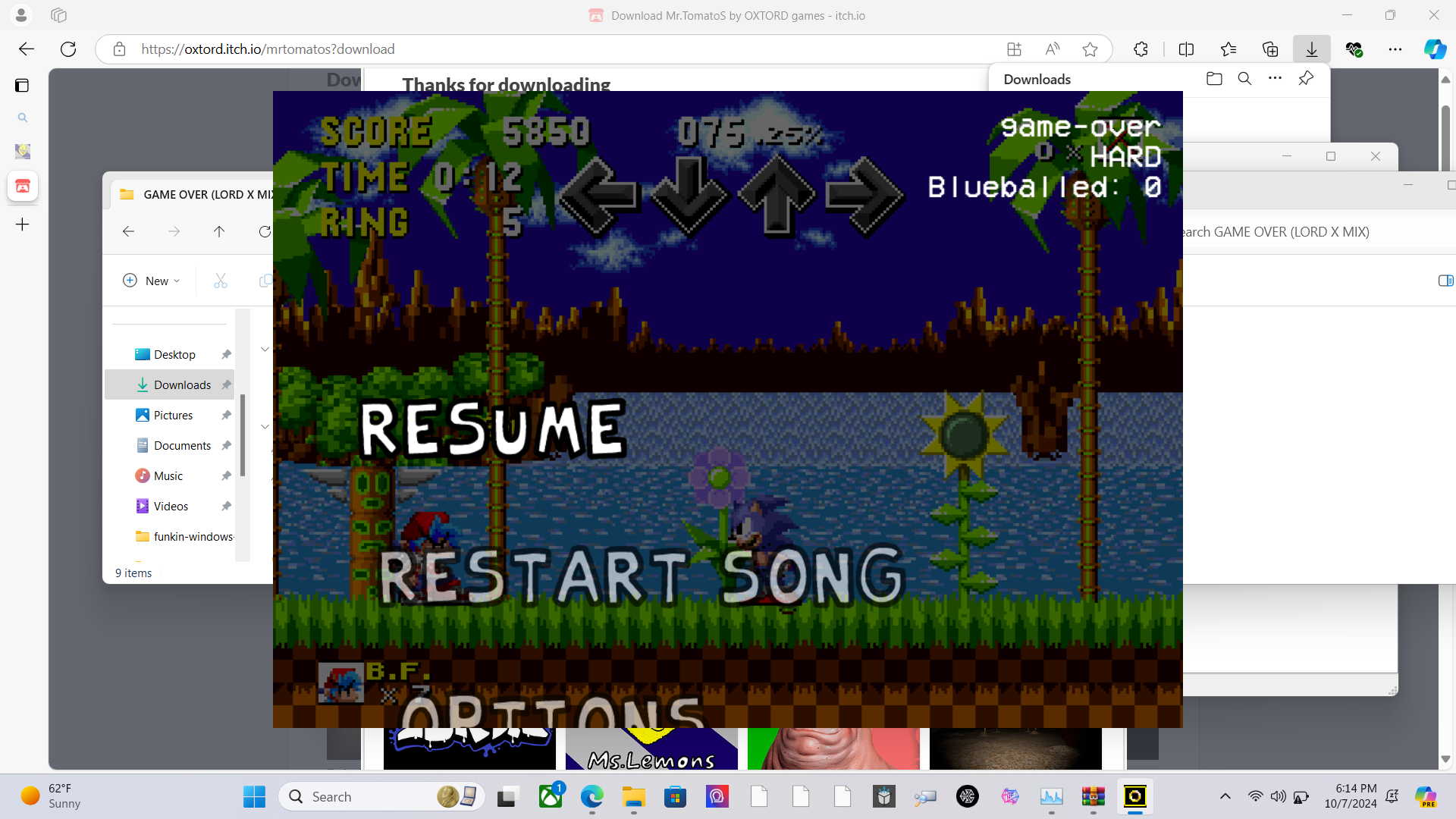
Task: Click the Edge refresh page icon
Action: click(68, 49)
